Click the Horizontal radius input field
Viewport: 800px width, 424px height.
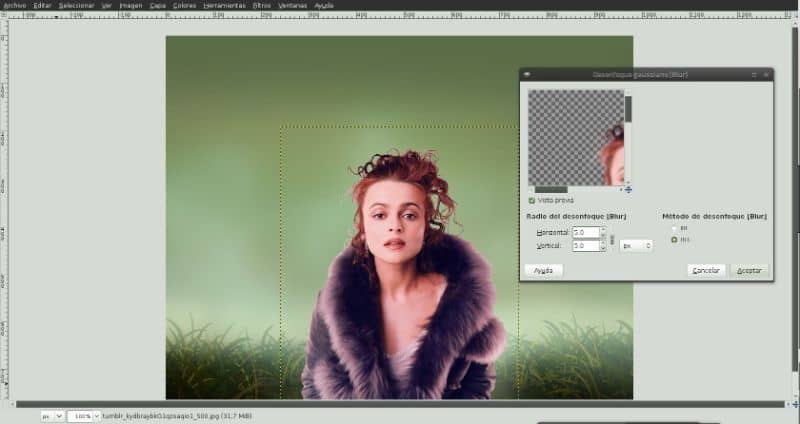click(584, 232)
